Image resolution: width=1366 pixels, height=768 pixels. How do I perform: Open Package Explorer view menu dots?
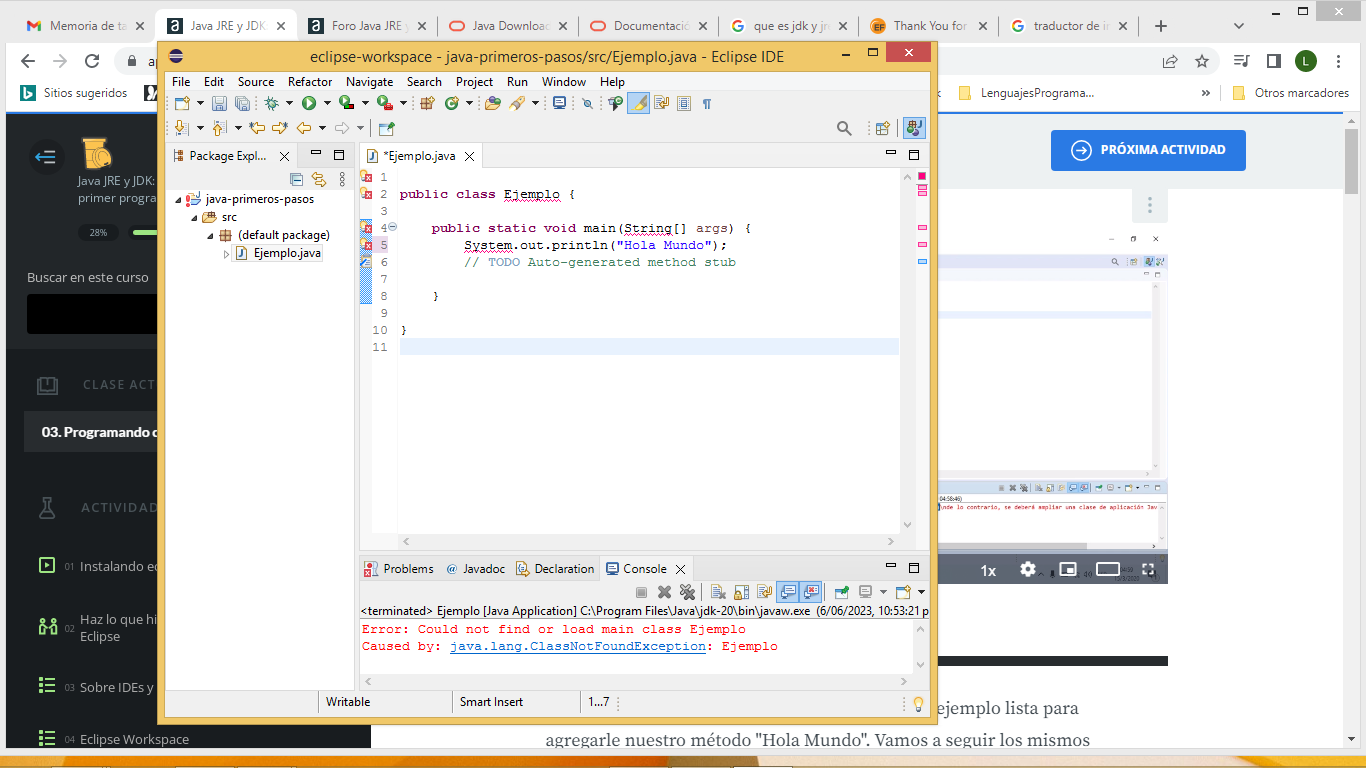(x=343, y=179)
